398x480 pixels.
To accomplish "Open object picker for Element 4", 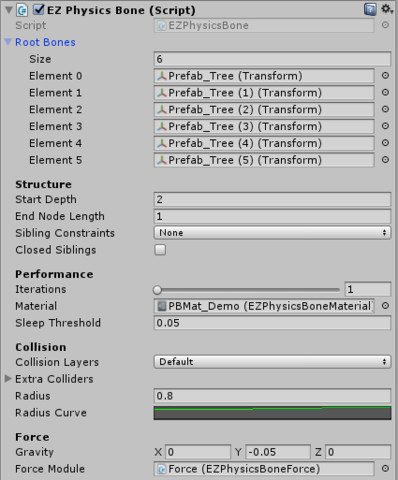I will [x=385, y=143].
